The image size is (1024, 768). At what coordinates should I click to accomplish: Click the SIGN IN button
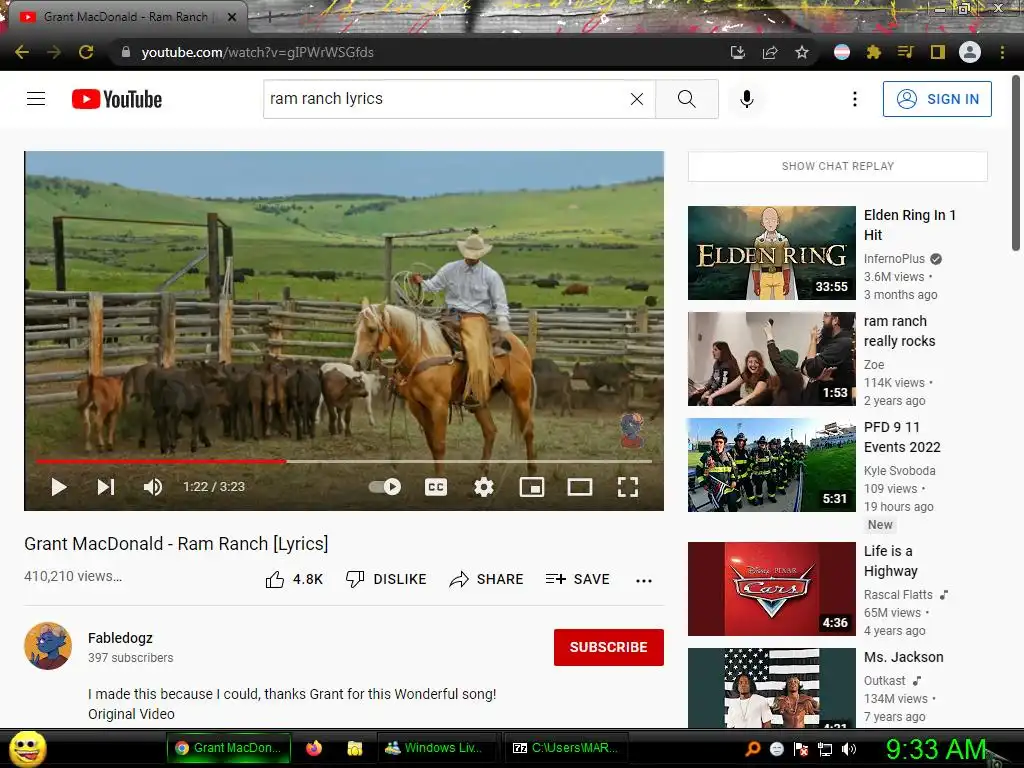(x=937, y=99)
